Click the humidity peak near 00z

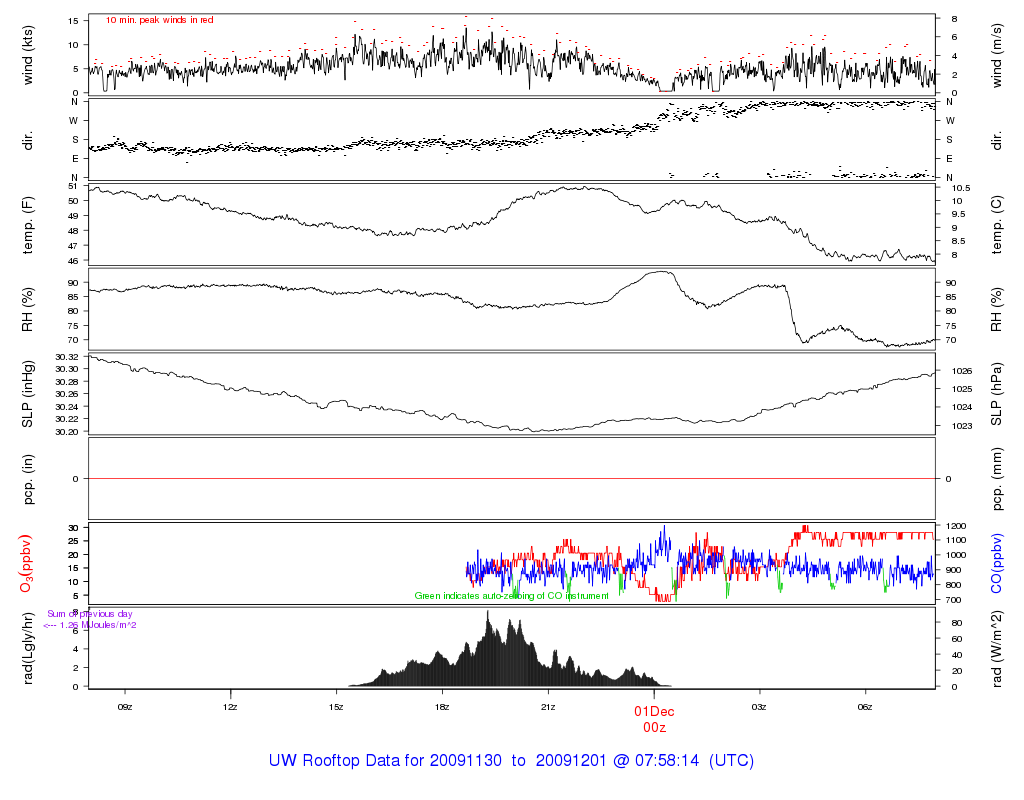663,272
